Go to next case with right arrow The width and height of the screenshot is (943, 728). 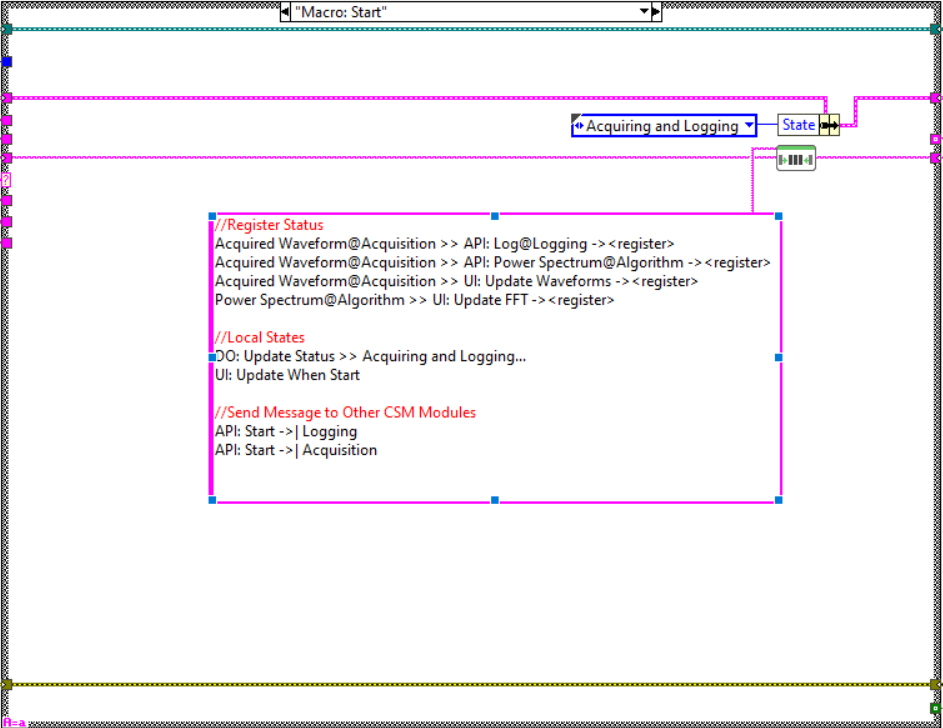pyautogui.click(x=656, y=12)
